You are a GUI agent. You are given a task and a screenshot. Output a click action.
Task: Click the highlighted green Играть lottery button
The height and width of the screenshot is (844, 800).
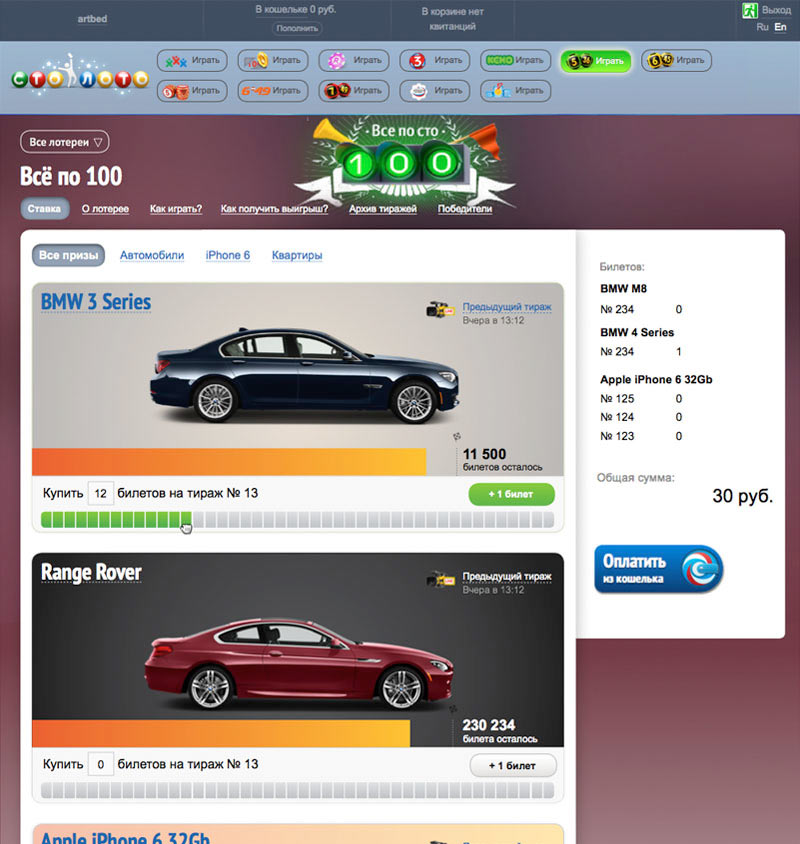[x=596, y=61]
